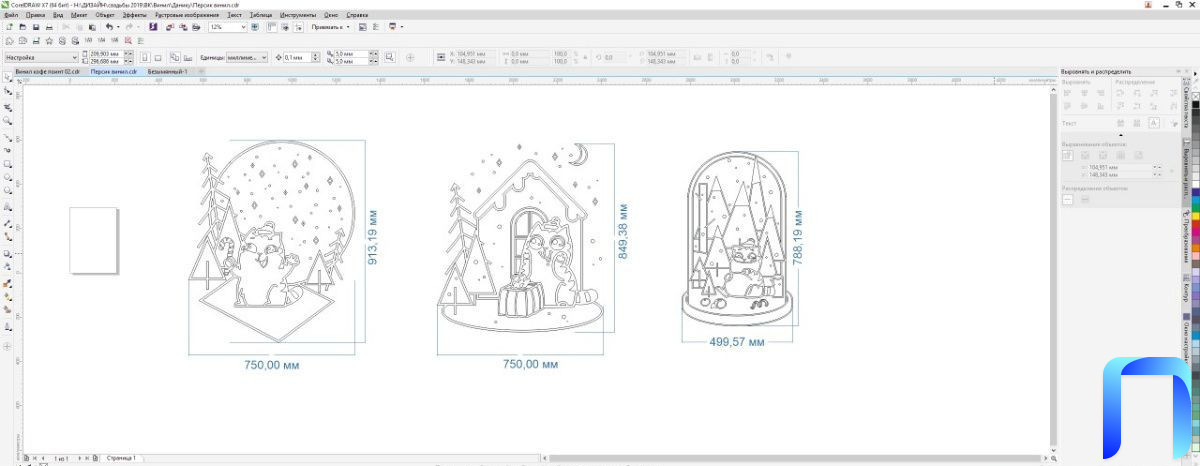Toggle the Show rulers button
The width and height of the screenshot is (1200, 466).
[x=270, y=26]
